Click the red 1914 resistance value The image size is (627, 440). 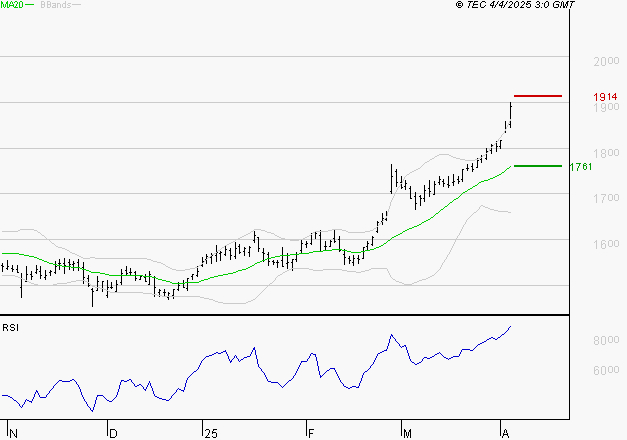coord(605,97)
